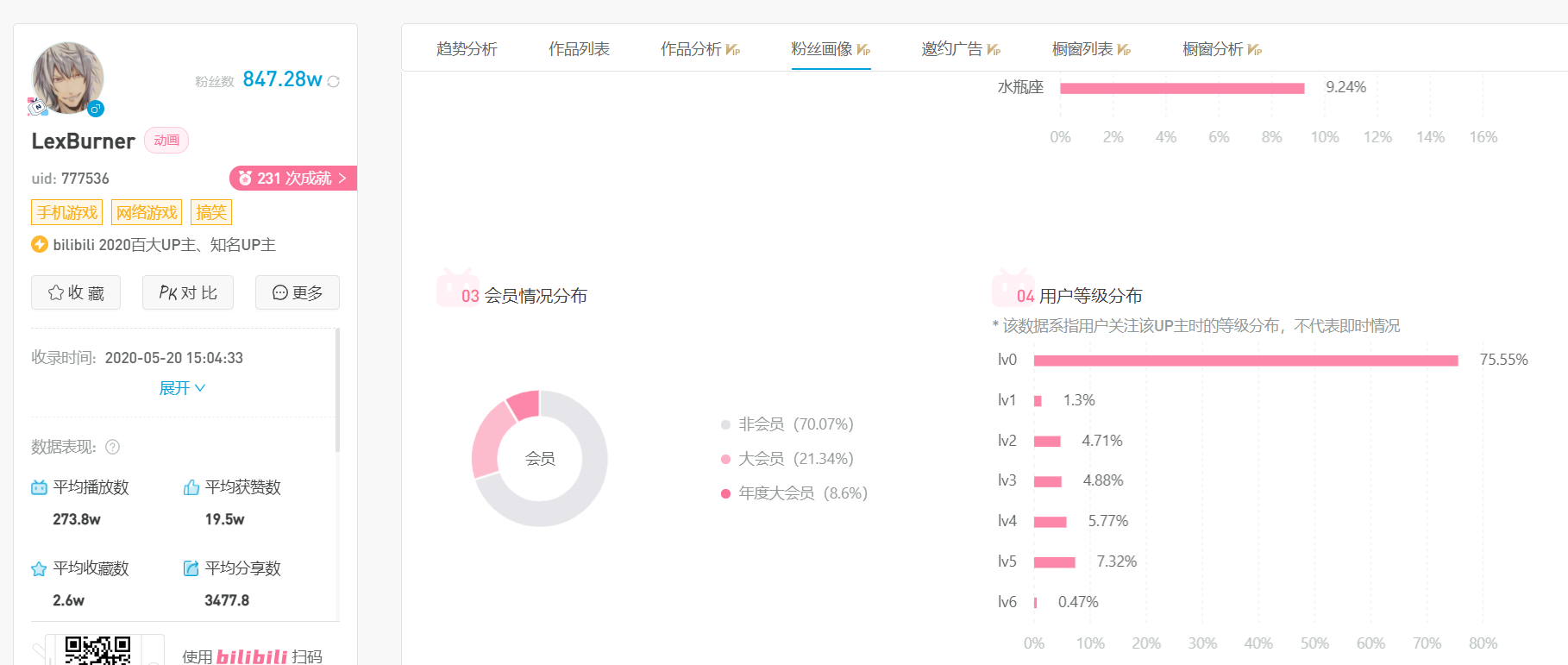Open the 作品分析 tab
This screenshot has width=1568, height=665.
(700, 49)
